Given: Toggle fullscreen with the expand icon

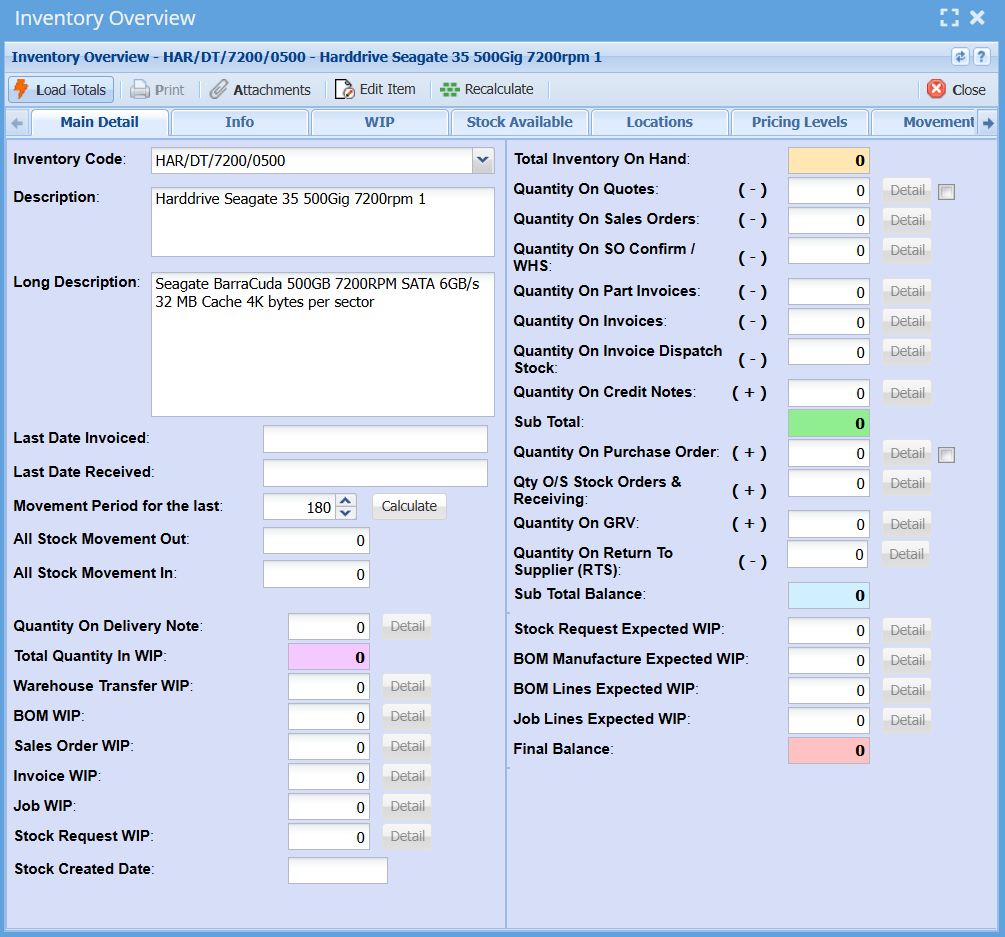Looking at the screenshot, I should click(949, 17).
